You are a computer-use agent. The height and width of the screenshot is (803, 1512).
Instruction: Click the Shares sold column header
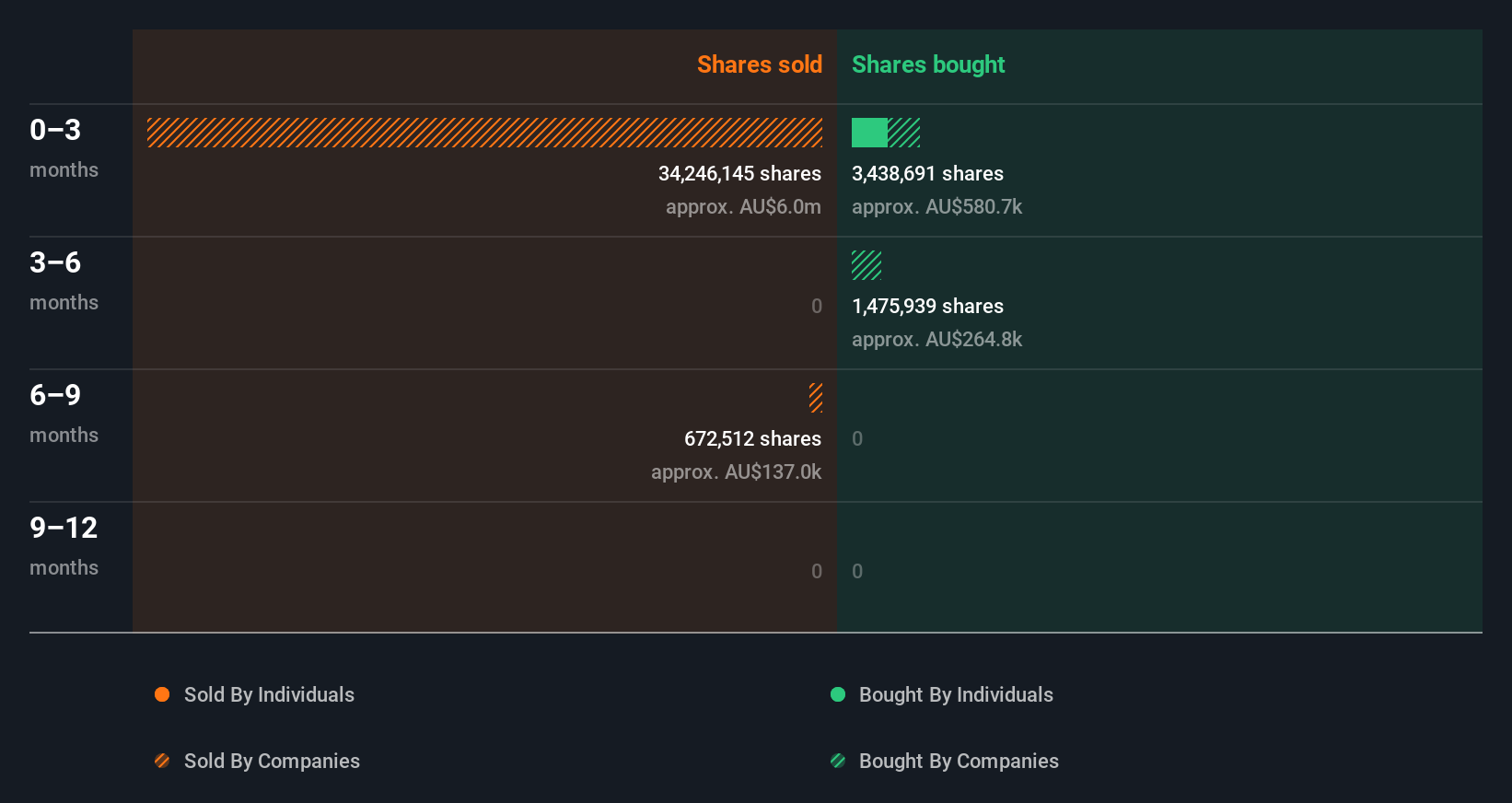point(760,64)
